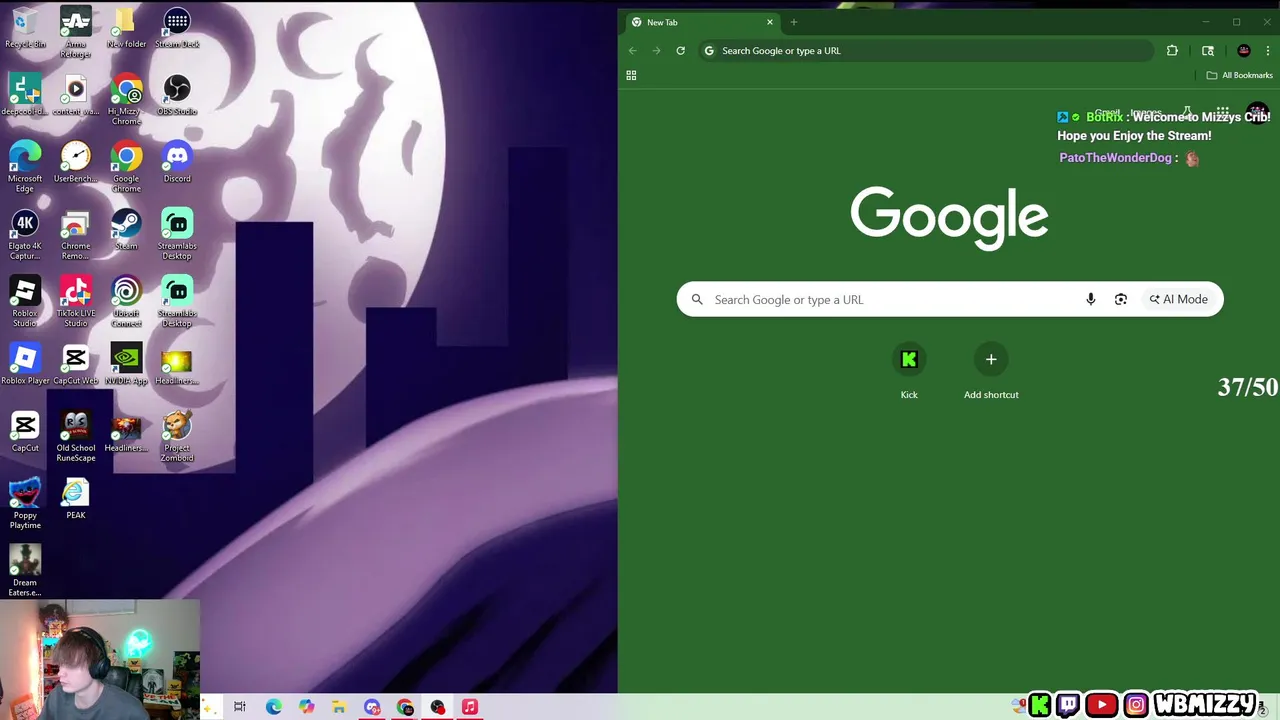This screenshot has height=720, width=1280.
Task: Open AI Mode in Google search
Action: tap(1179, 299)
